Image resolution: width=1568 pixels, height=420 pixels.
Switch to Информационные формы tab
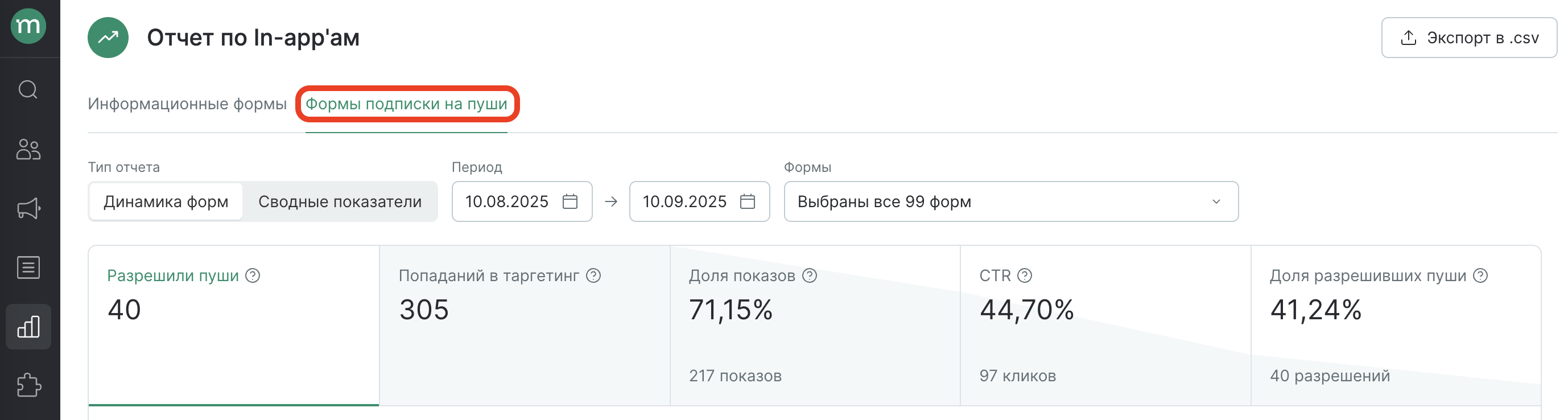(x=187, y=104)
